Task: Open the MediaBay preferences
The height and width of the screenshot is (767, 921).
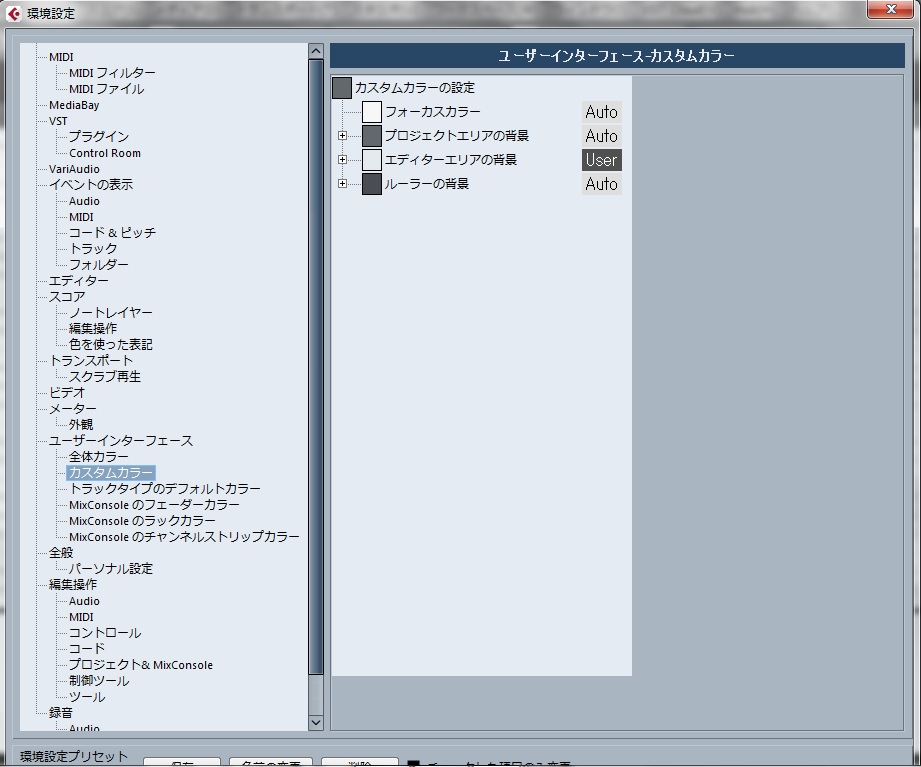Action: [x=74, y=105]
